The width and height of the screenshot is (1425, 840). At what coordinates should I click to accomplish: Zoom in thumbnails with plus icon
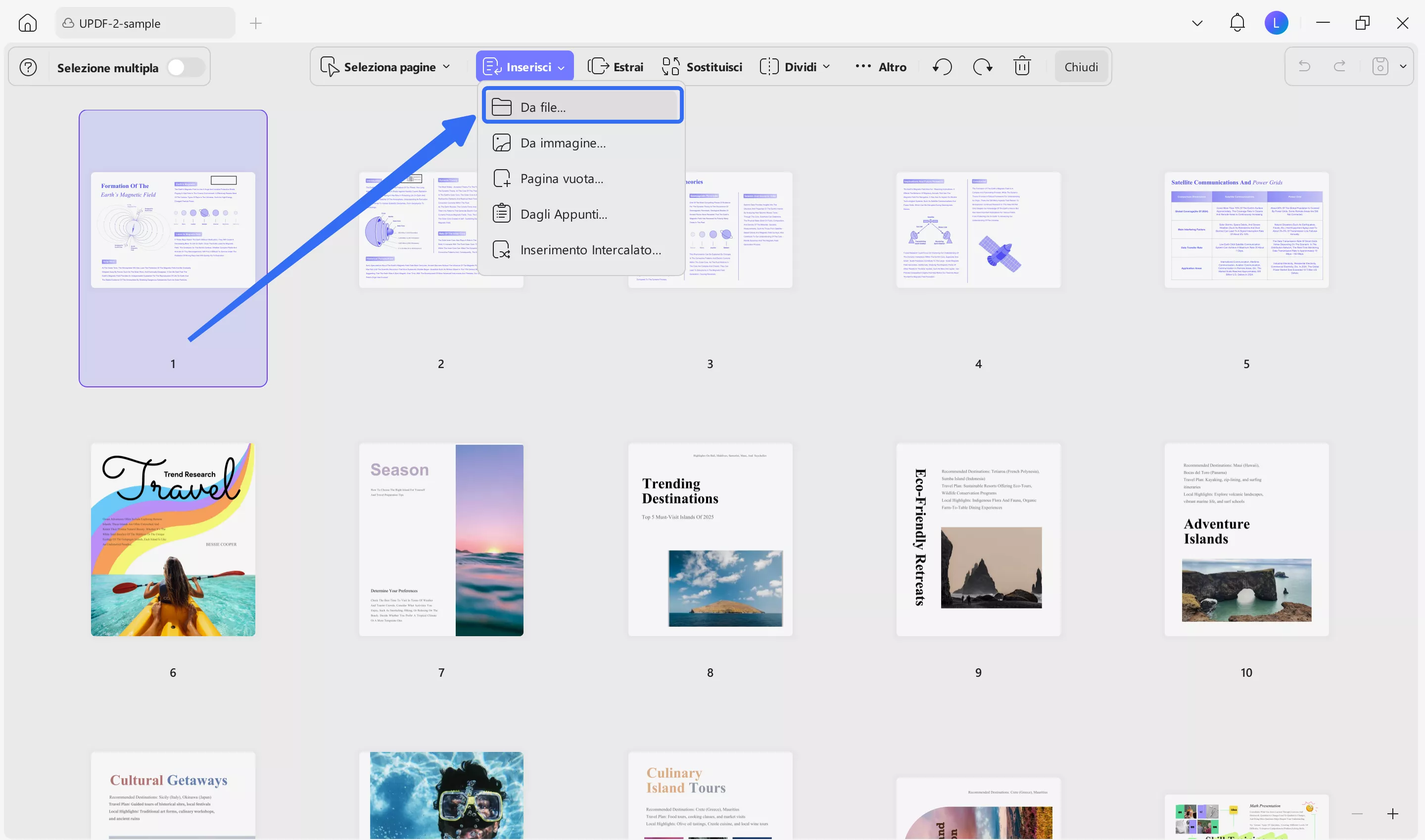1393,814
